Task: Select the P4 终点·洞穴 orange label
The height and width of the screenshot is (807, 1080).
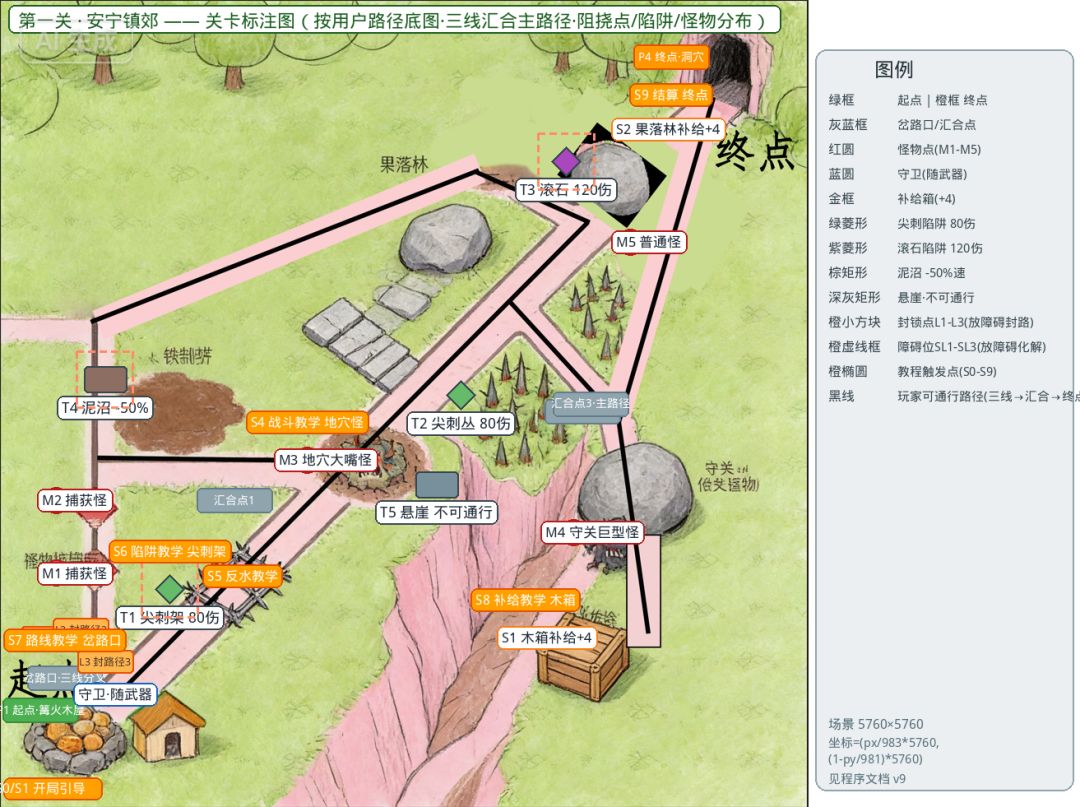Action: (x=671, y=57)
